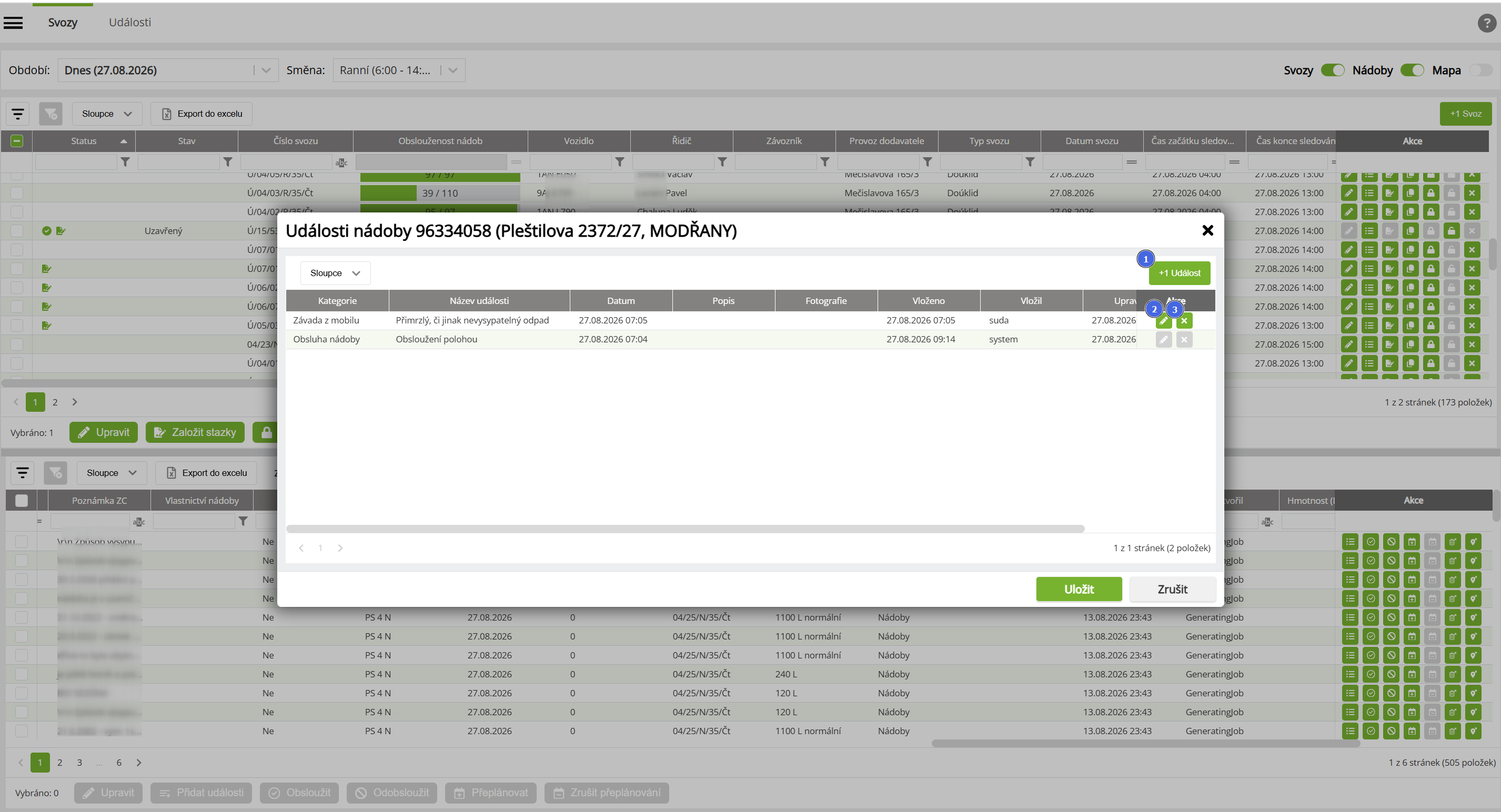Delete the Závada z mobilu event

[1184, 321]
